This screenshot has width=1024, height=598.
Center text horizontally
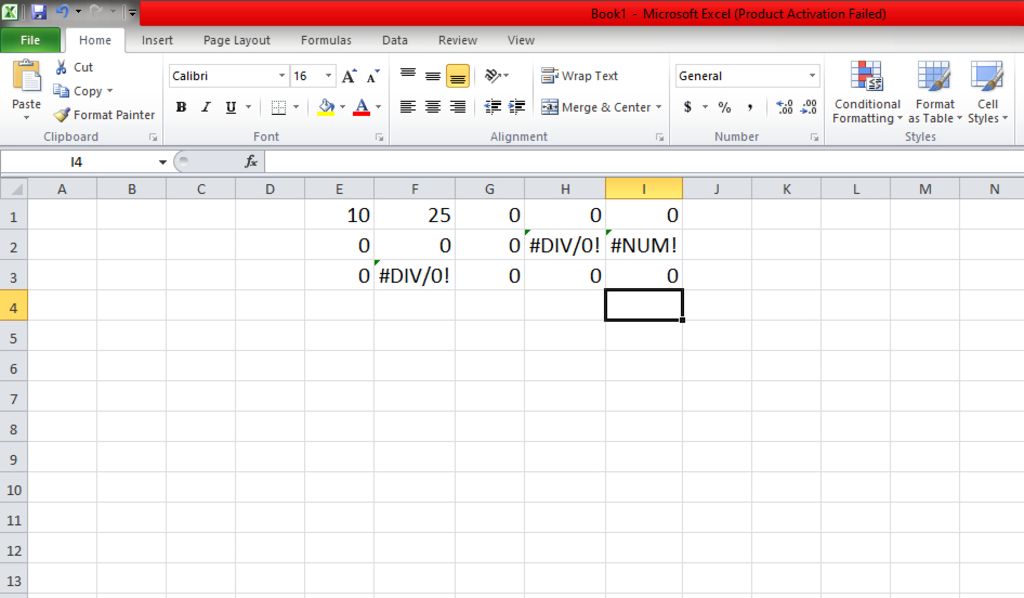click(x=432, y=107)
